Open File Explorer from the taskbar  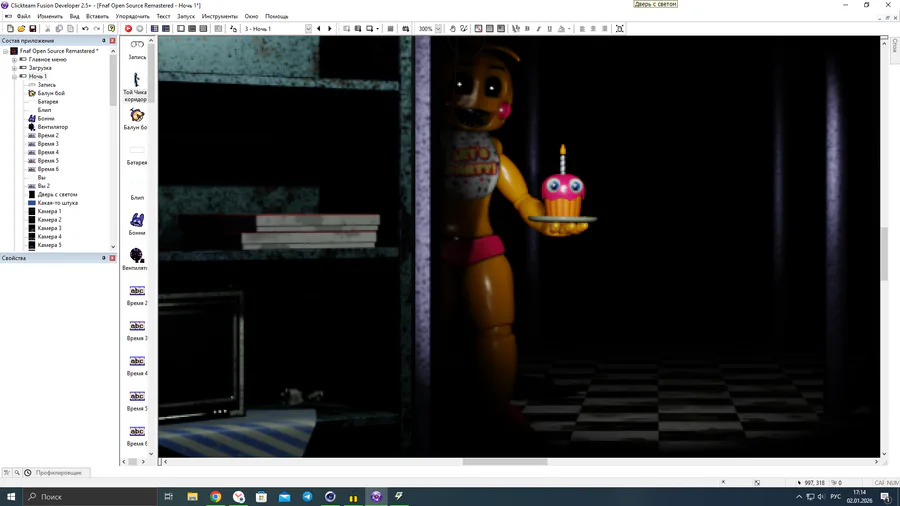pos(192,497)
